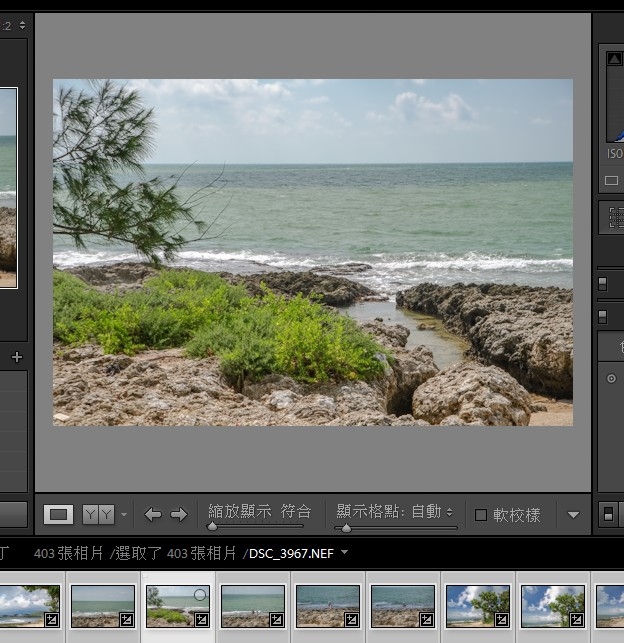This screenshot has height=643, width=624.
Task: Toggle the first right panel switch
Action: point(602,284)
